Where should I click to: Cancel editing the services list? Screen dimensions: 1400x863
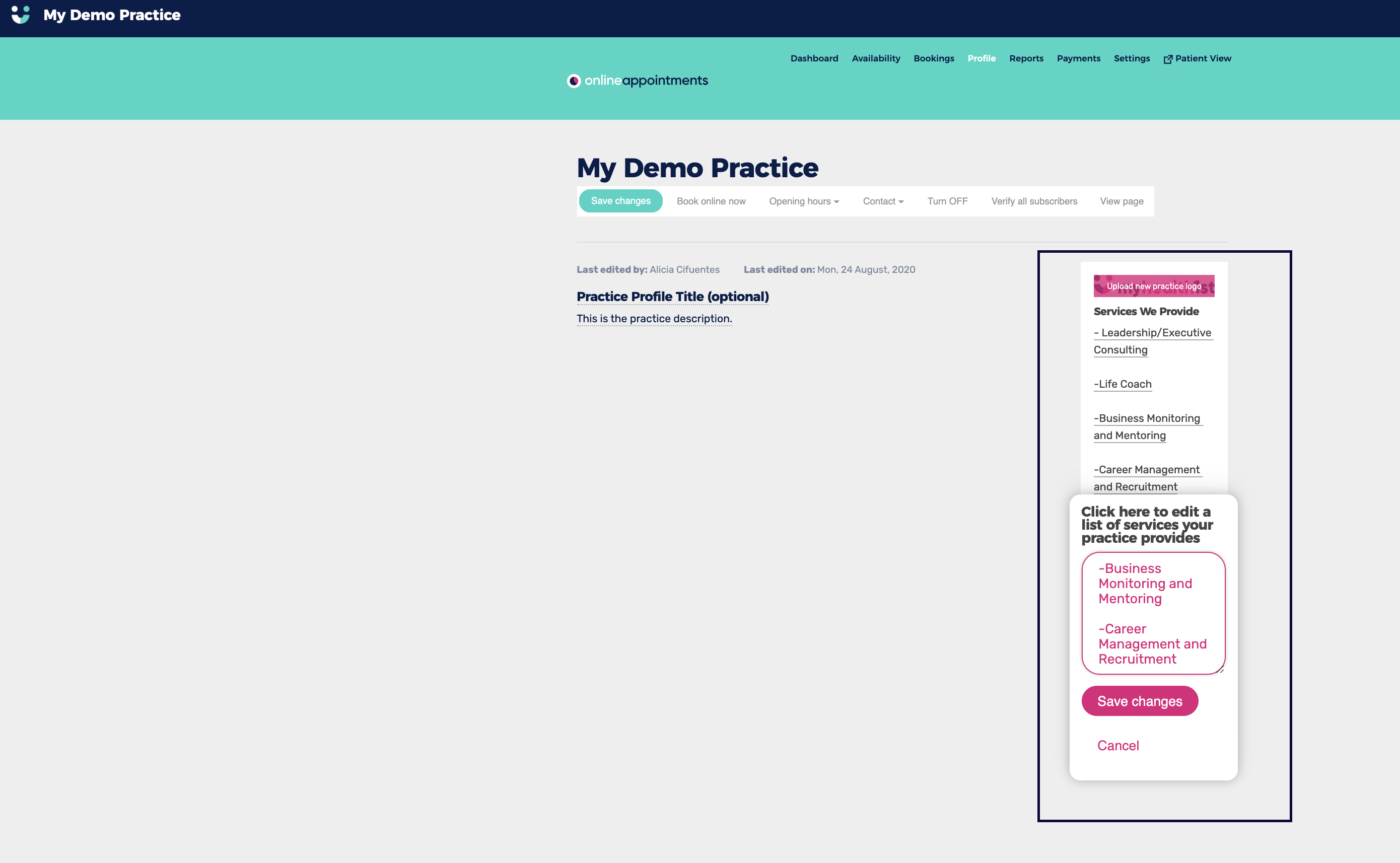(x=1117, y=745)
